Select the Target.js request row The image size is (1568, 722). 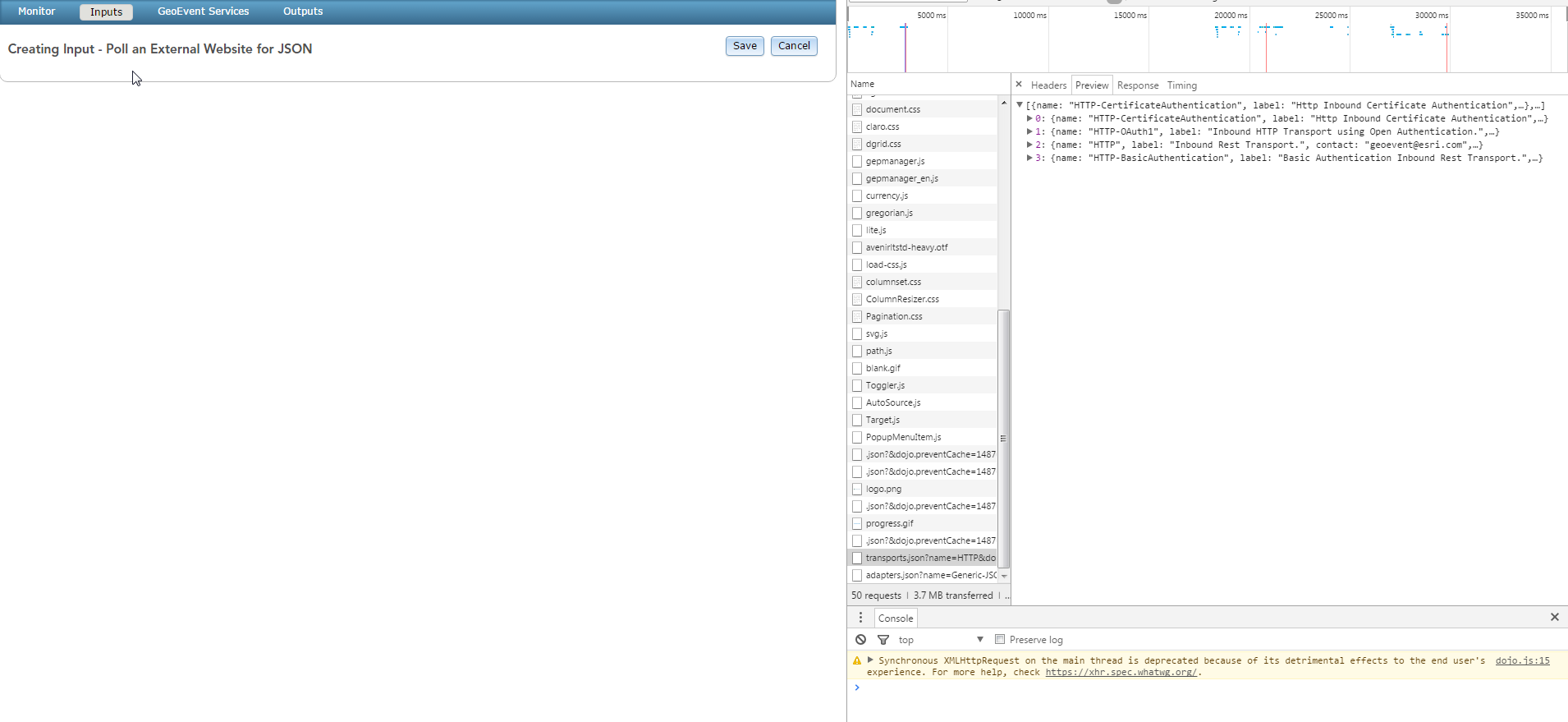pos(923,420)
